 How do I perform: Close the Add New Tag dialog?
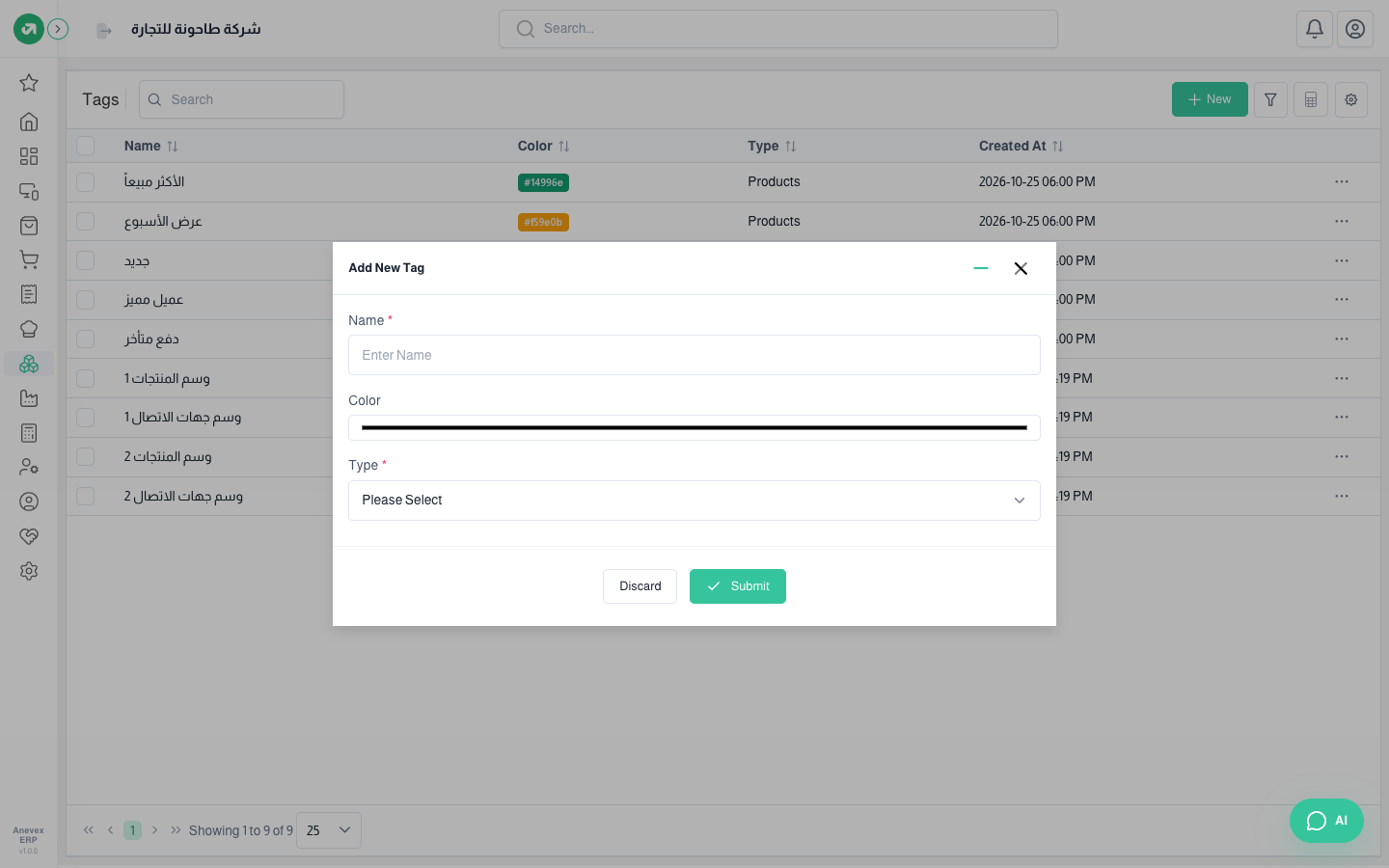pos(1021,268)
